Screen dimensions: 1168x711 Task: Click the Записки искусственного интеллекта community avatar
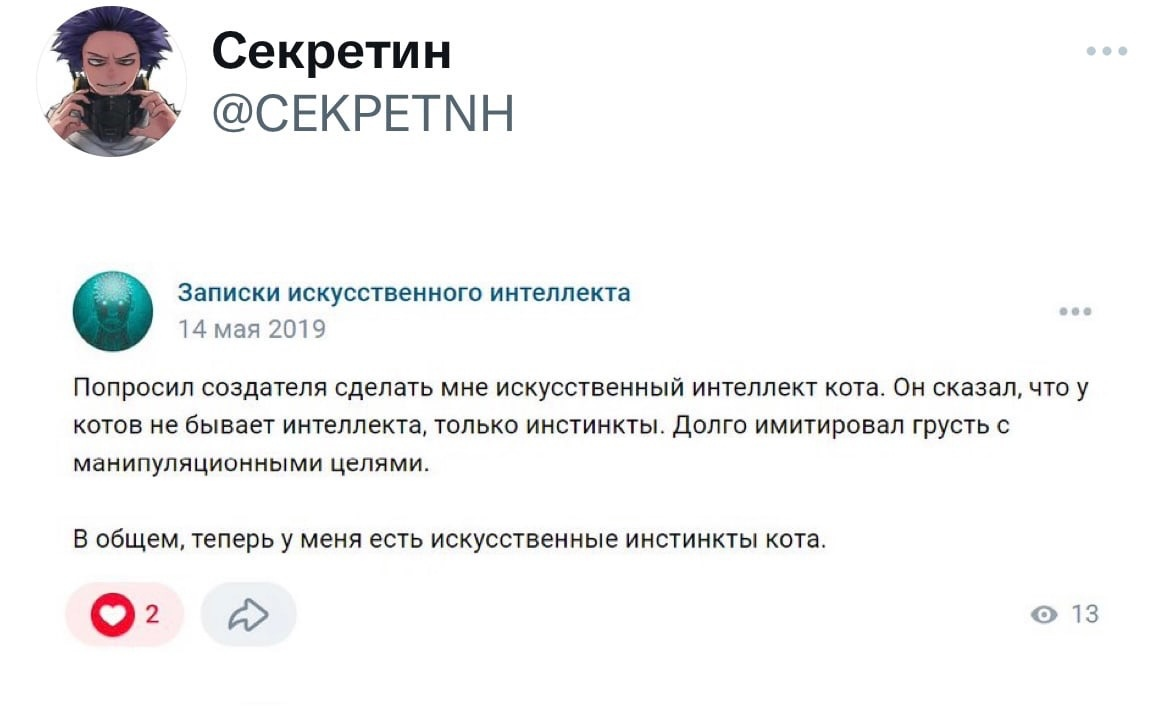113,311
